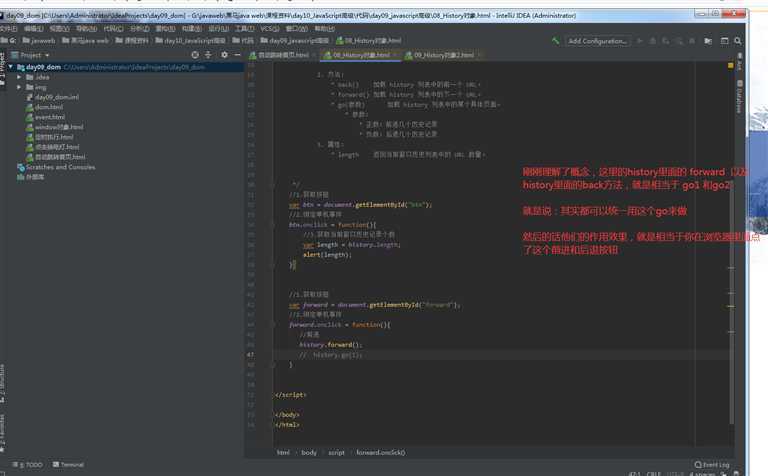Screen dimensions: 768x476
Task: Switch to 09_History对象2.html editor tab
Action: tap(440, 55)
